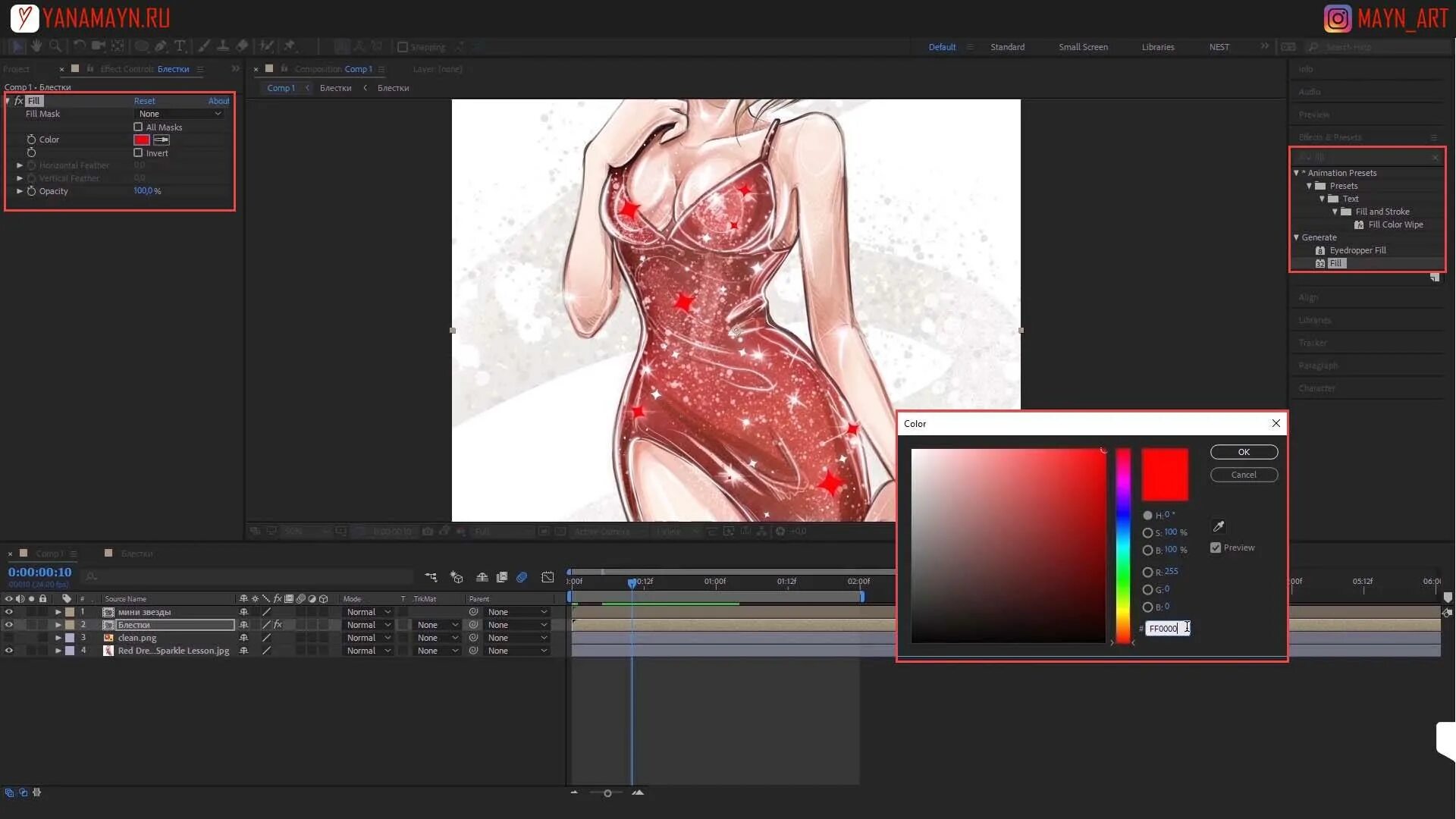The width and height of the screenshot is (1456, 819).
Task: Select the Fill animation preset
Action: pyautogui.click(x=1336, y=263)
